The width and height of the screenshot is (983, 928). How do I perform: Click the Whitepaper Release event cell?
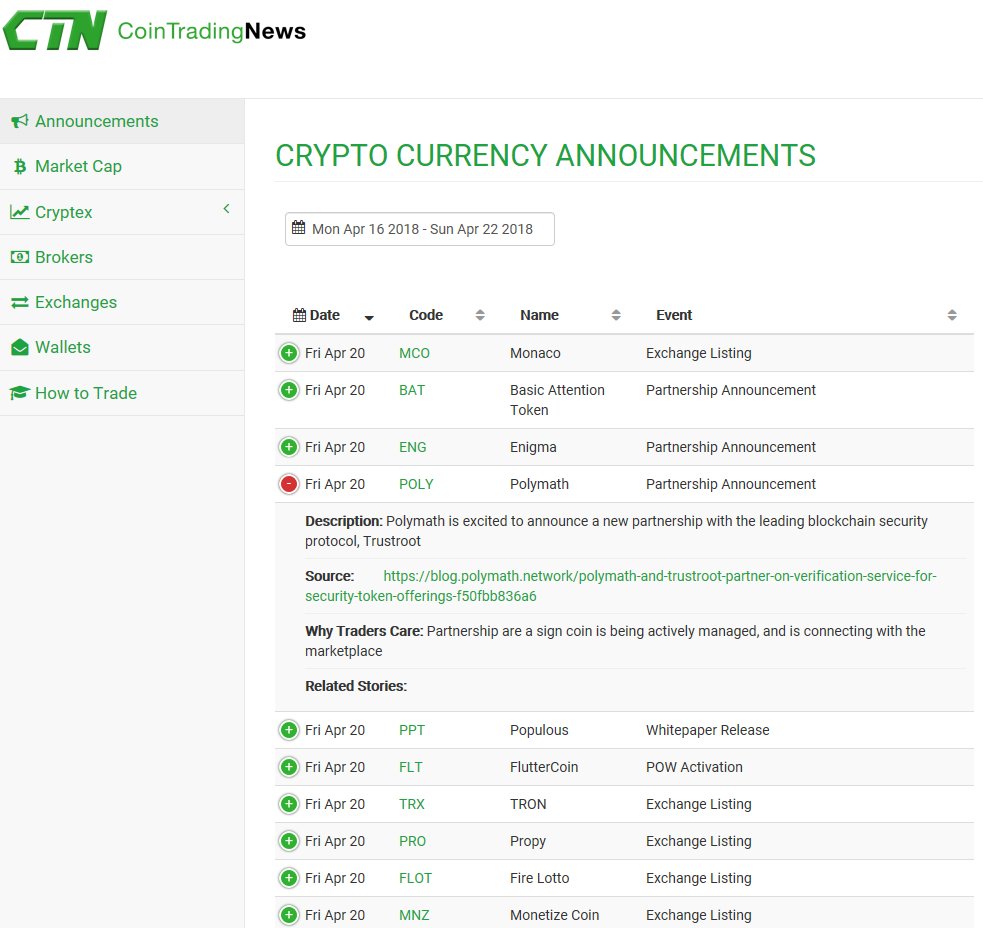click(707, 730)
